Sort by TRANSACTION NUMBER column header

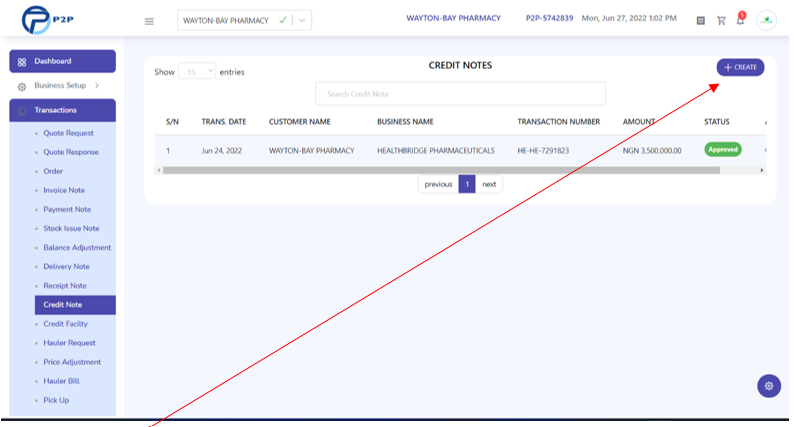(559, 122)
